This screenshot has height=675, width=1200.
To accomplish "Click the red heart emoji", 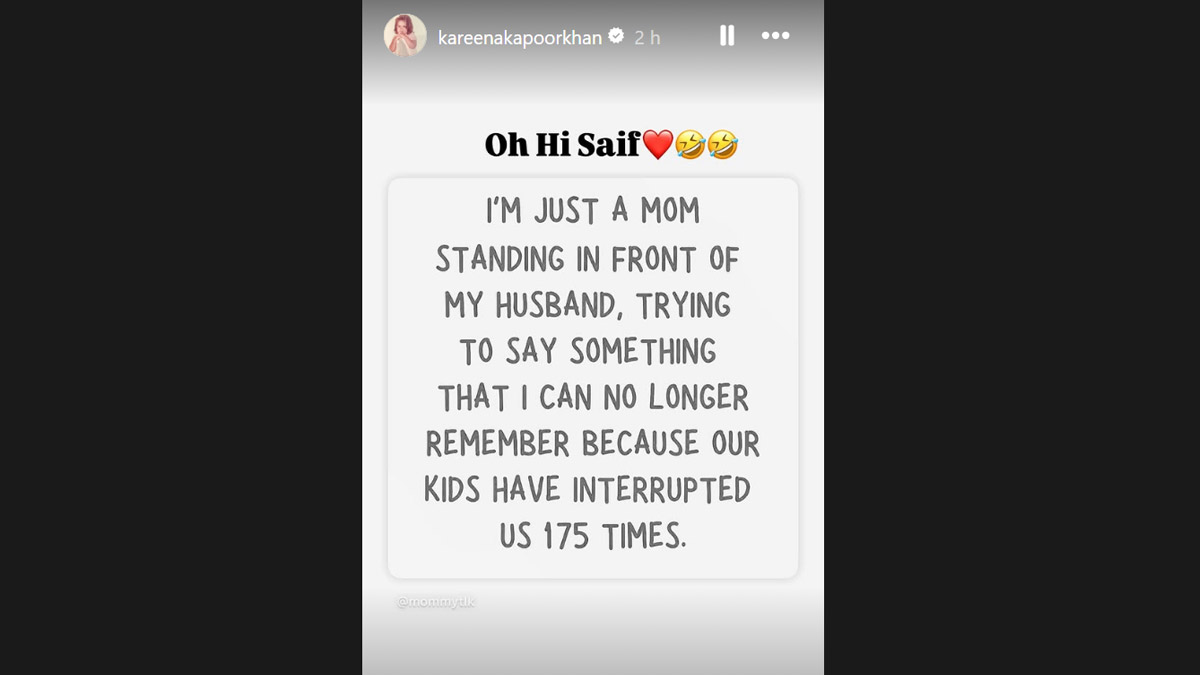I will point(657,146).
